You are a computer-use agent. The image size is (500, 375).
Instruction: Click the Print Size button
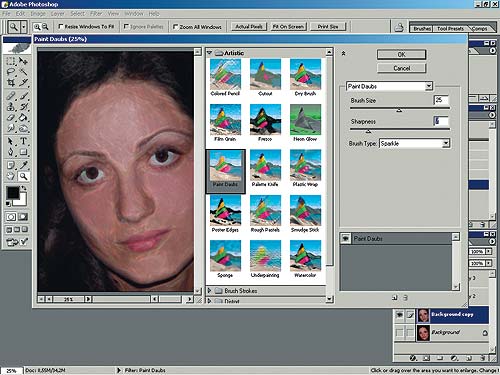(328, 27)
